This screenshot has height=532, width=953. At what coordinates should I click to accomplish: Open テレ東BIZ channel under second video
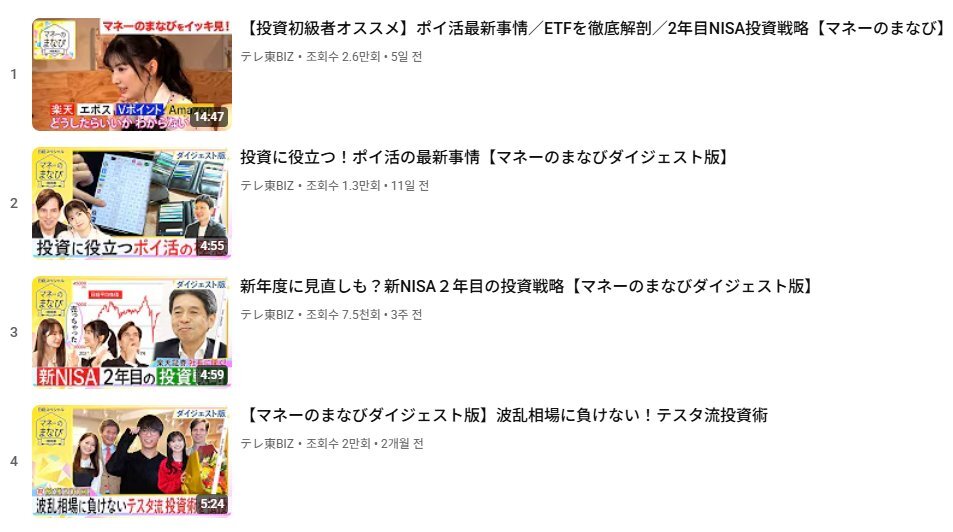tap(267, 185)
